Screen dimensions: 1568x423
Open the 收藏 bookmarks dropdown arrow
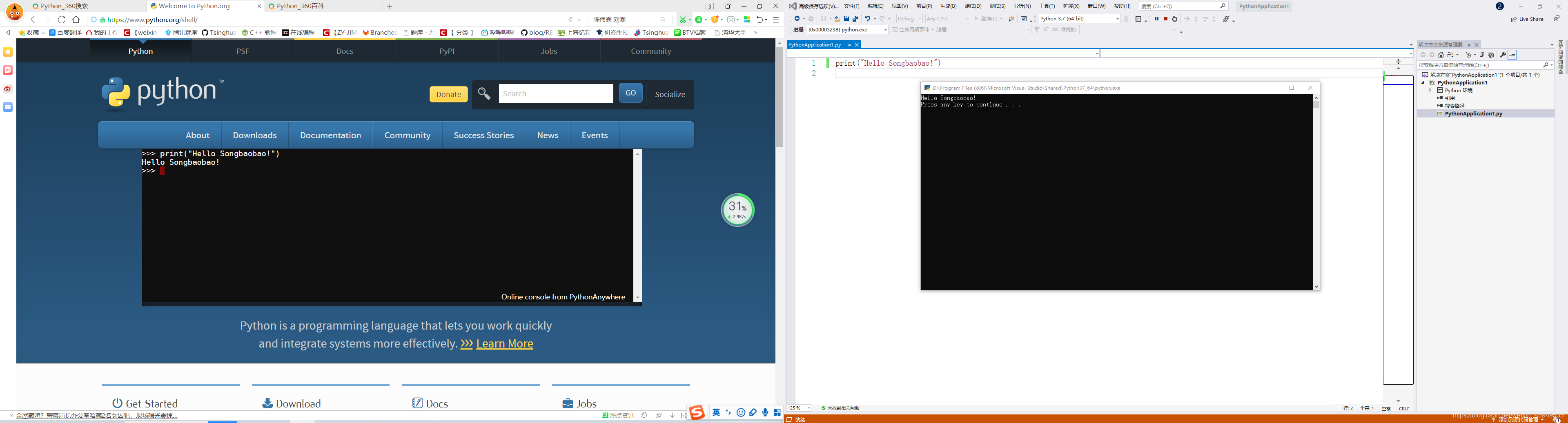click(x=43, y=33)
